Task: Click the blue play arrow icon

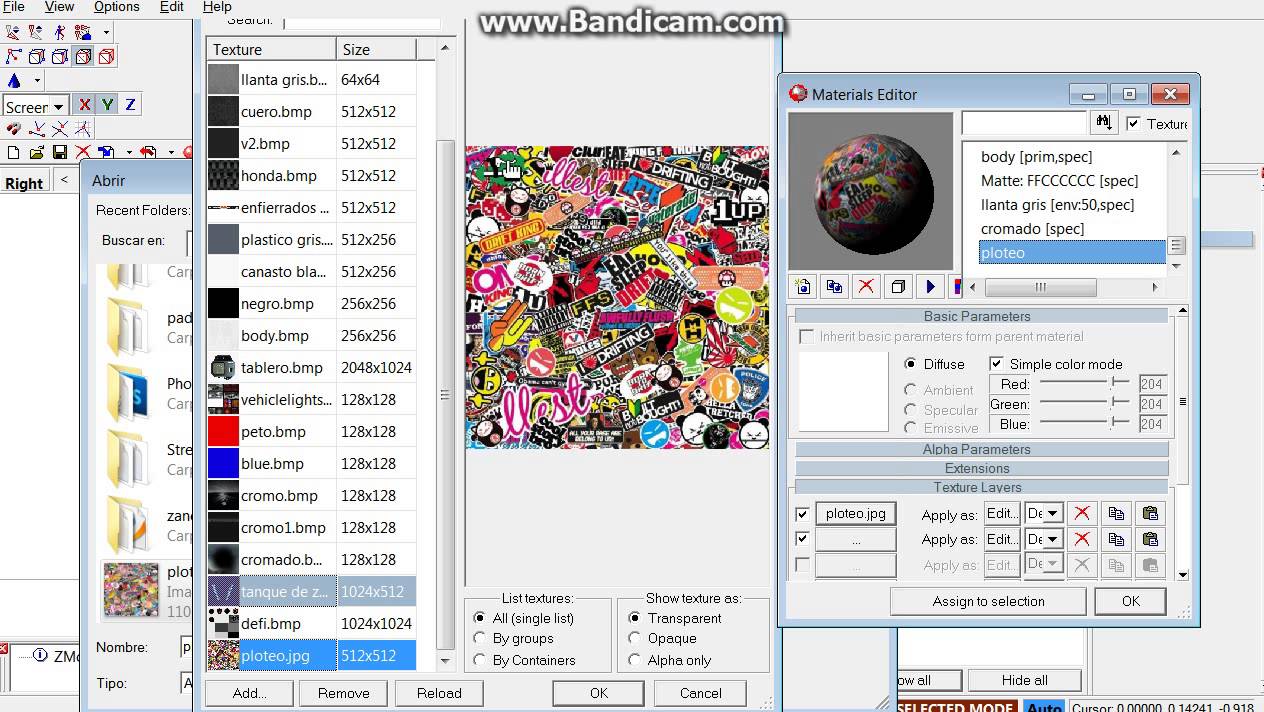Action: pyautogui.click(x=930, y=287)
